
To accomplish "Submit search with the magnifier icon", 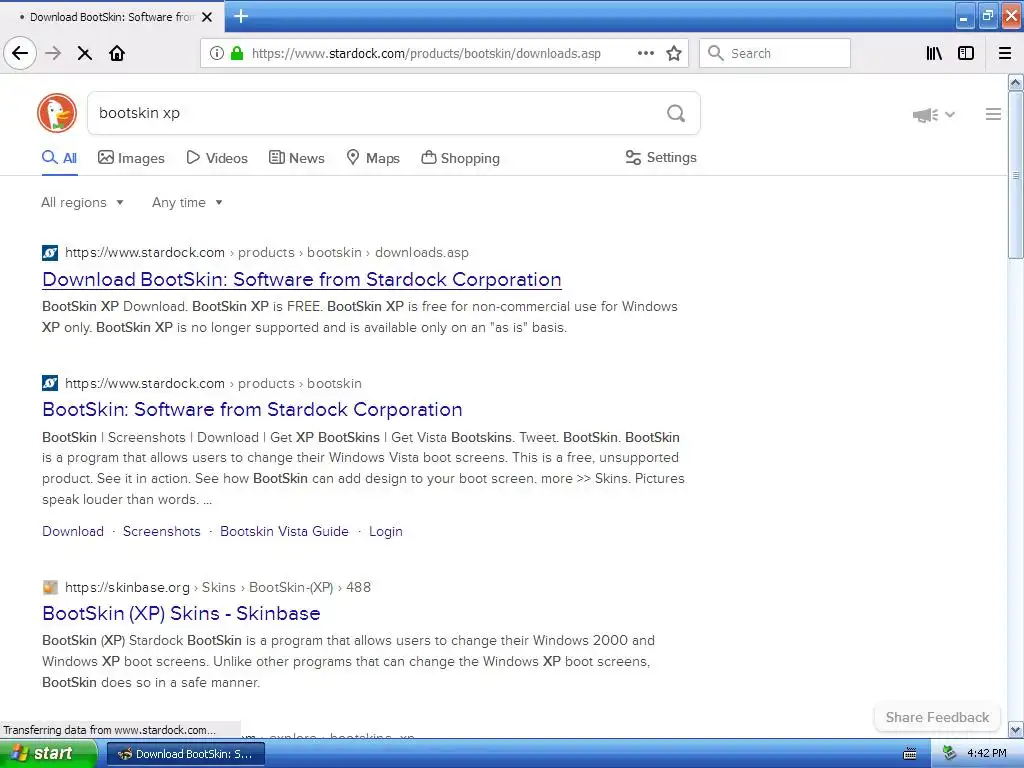I will point(676,113).
